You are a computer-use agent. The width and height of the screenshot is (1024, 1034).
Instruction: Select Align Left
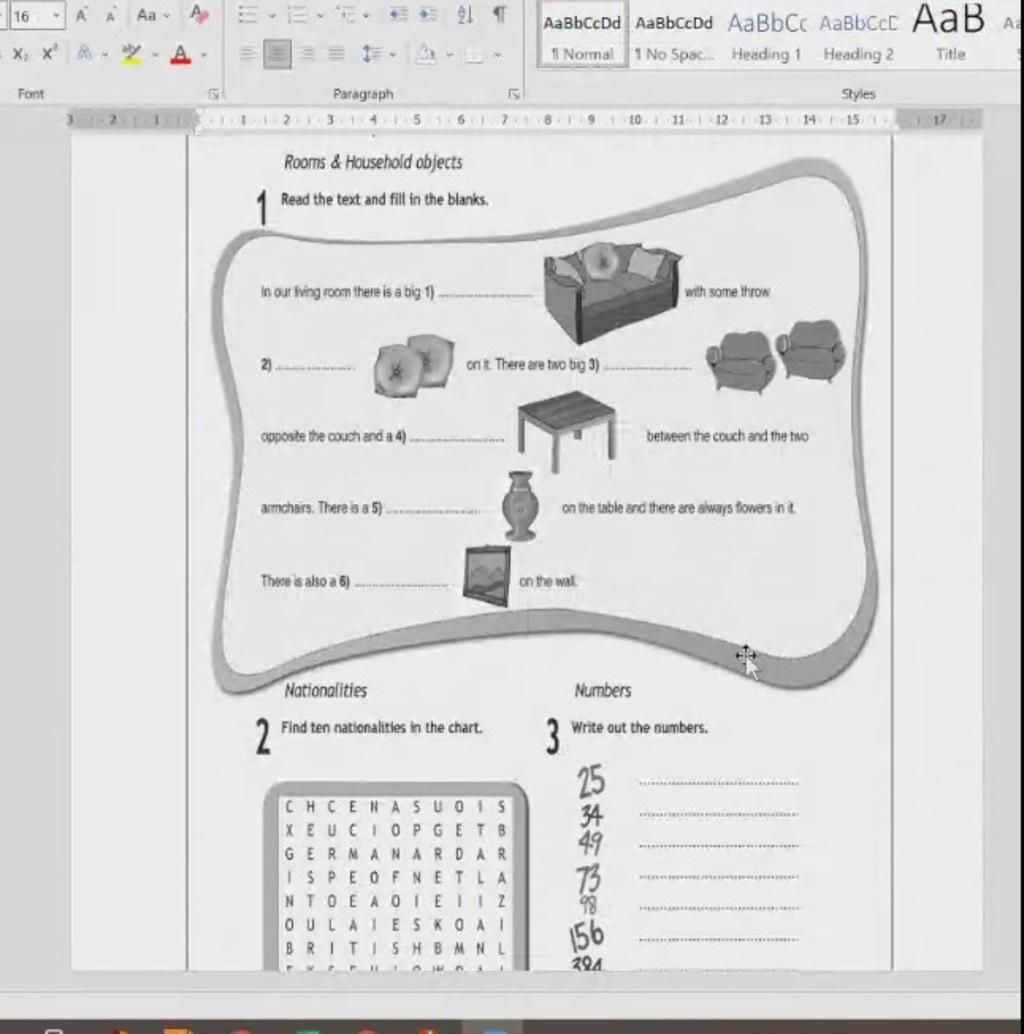point(247,53)
